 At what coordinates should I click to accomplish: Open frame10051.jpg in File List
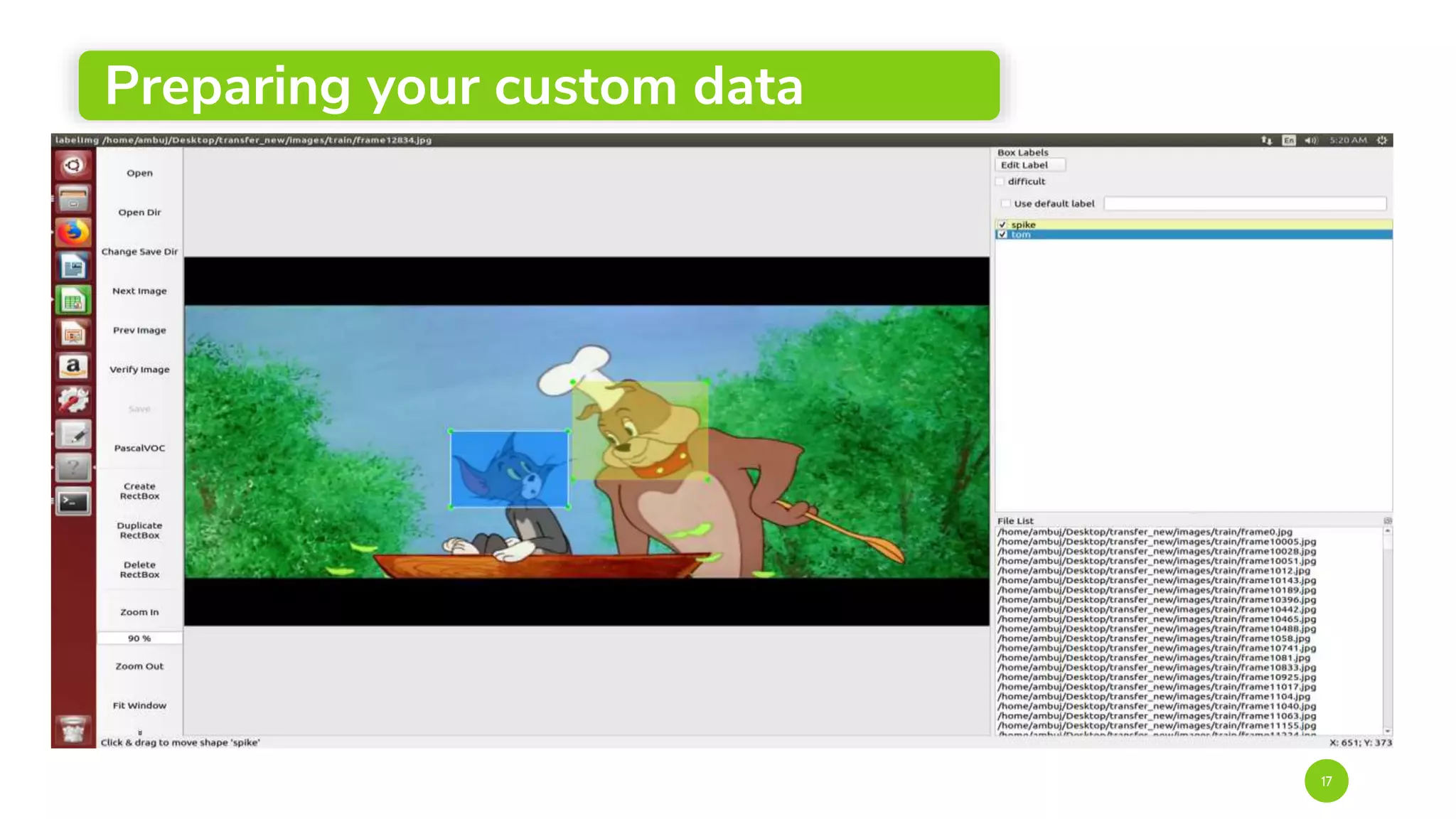[1157, 561]
